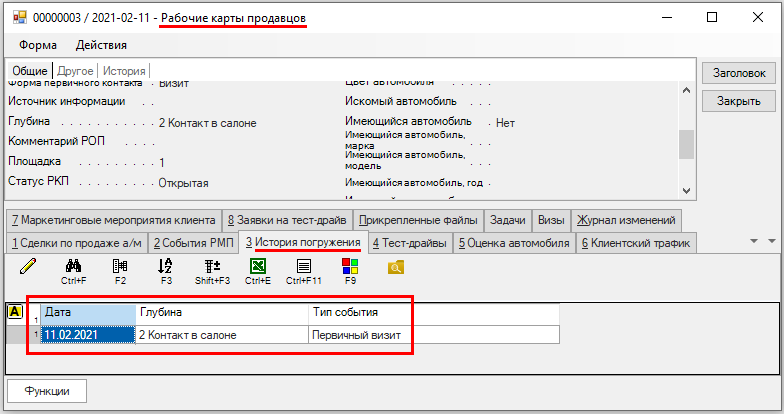Open the Форма menu
The image size is (784, 414).
37,45
